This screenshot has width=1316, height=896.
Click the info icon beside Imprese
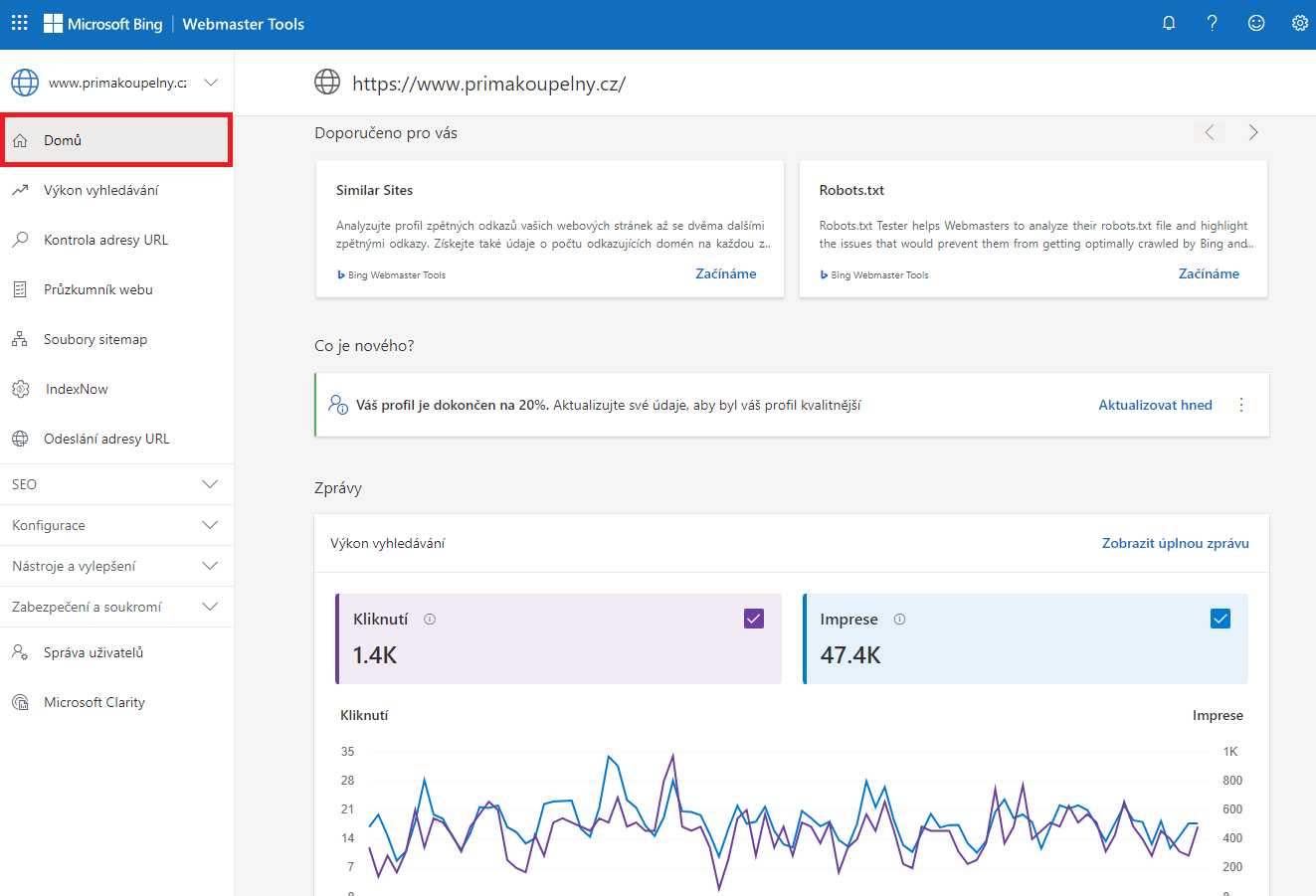[x=899, y=619]
